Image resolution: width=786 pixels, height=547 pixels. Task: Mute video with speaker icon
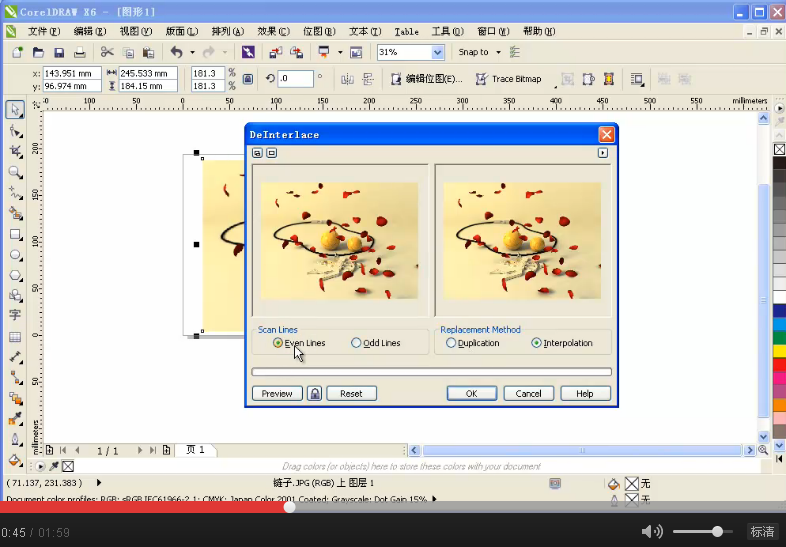pyautogui.click(x=652, y=531)
